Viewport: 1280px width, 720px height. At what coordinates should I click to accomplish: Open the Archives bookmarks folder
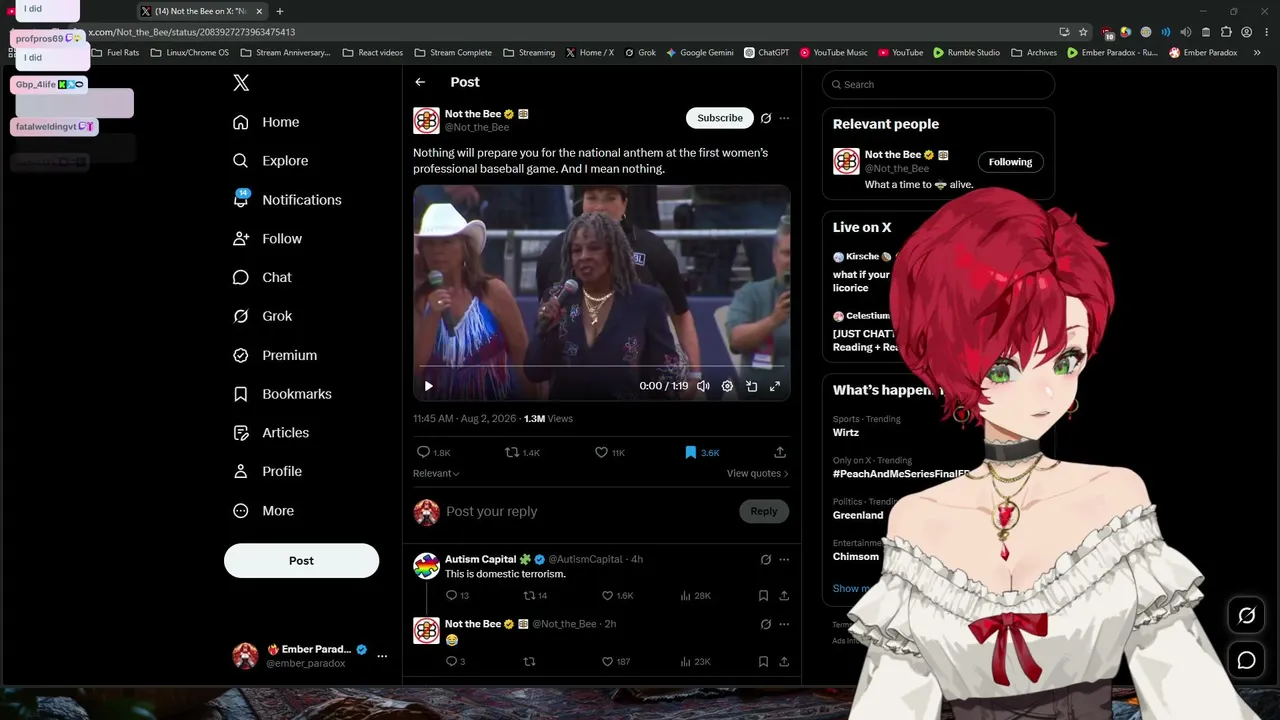click(x=1034, y=52)
